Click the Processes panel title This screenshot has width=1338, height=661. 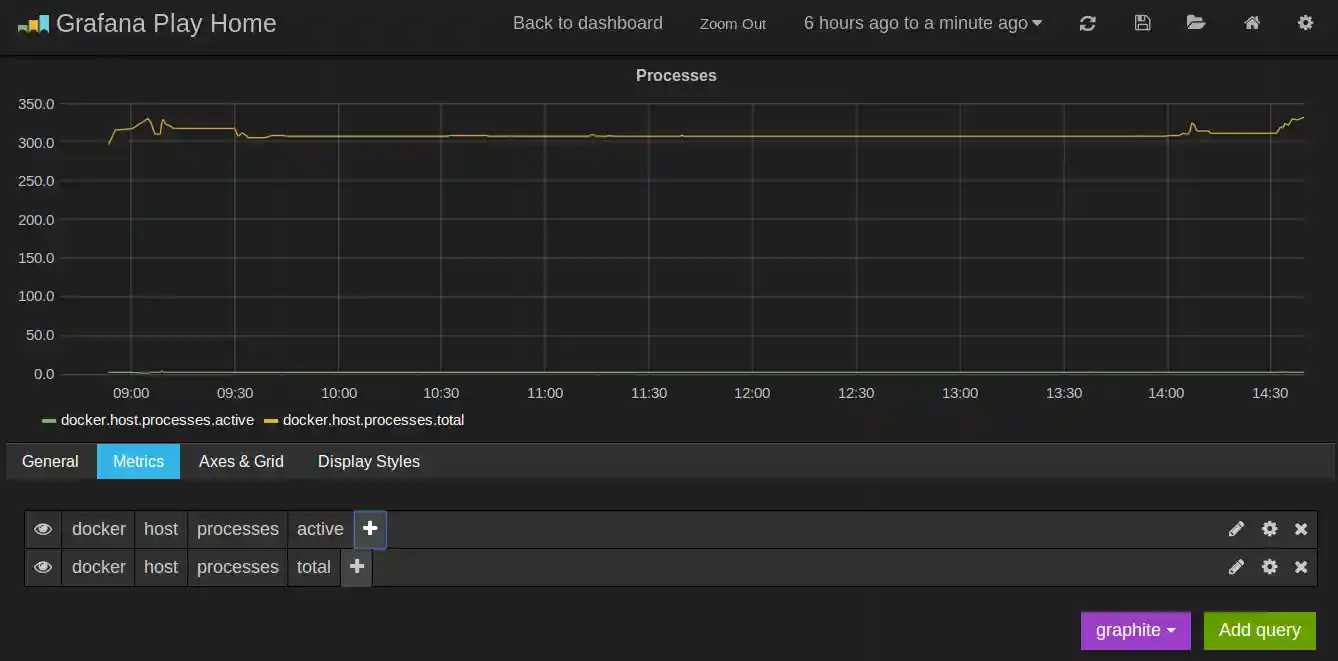point(676,76)
